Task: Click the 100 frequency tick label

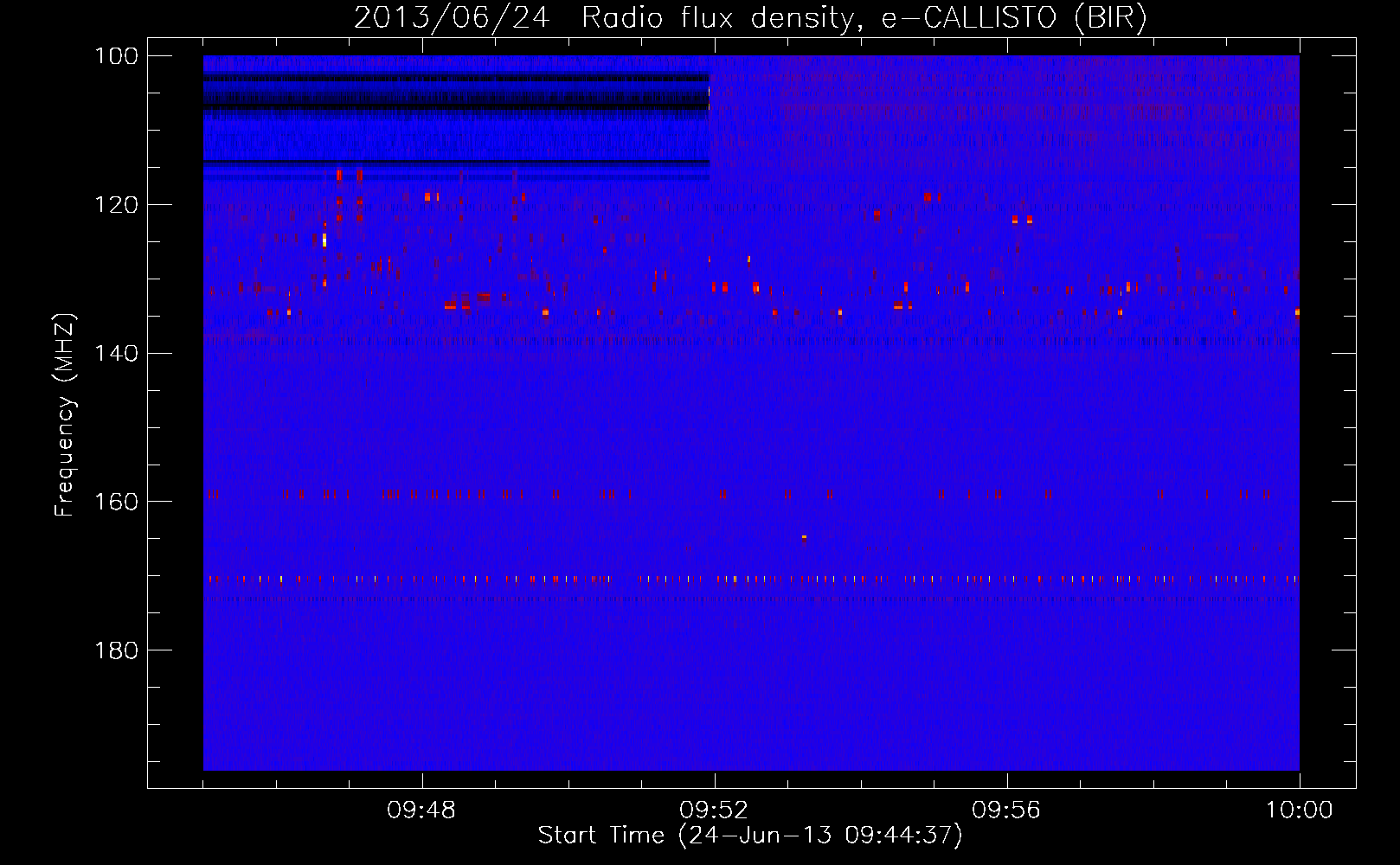Action: [116, 56]
